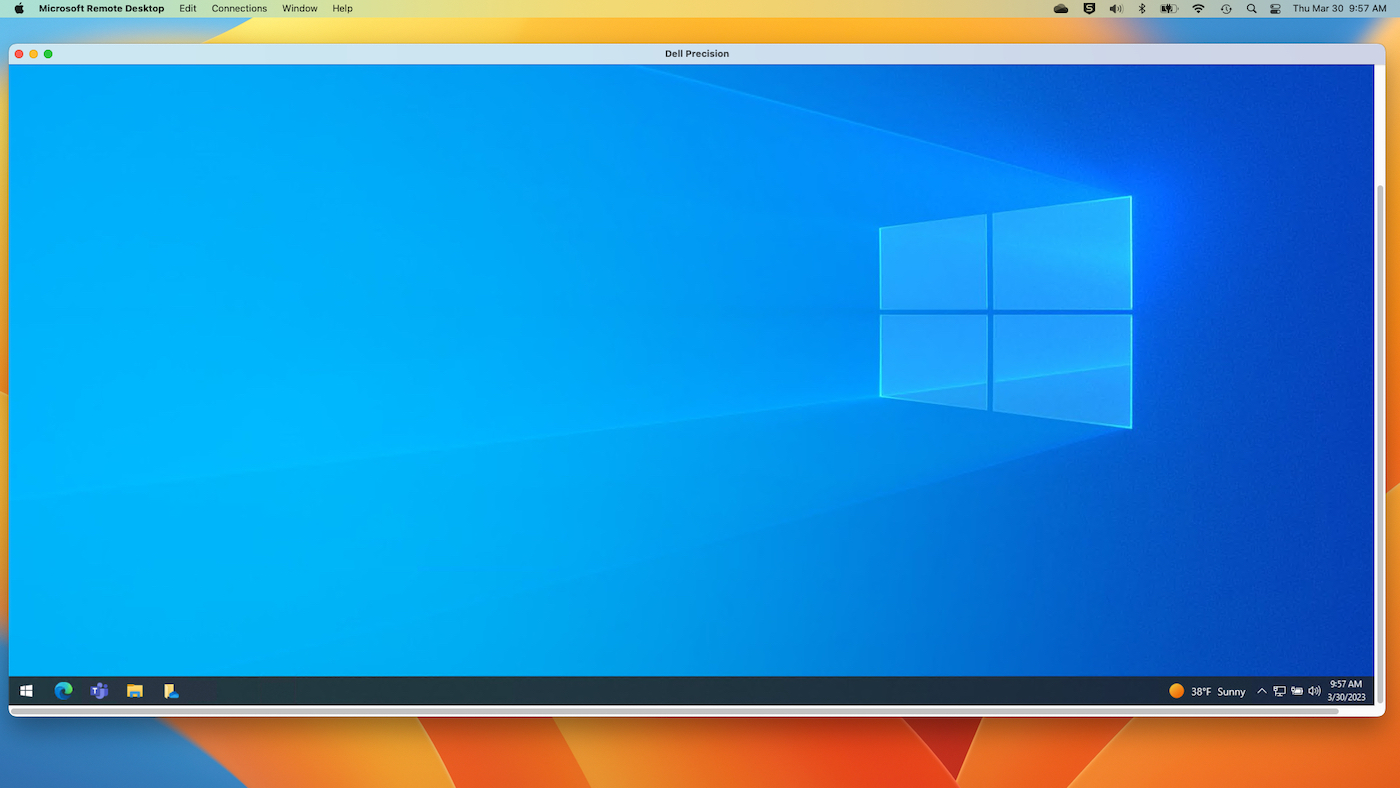
Task: Click the macOS battery status indicator
Action: (x=1167, y=8)
